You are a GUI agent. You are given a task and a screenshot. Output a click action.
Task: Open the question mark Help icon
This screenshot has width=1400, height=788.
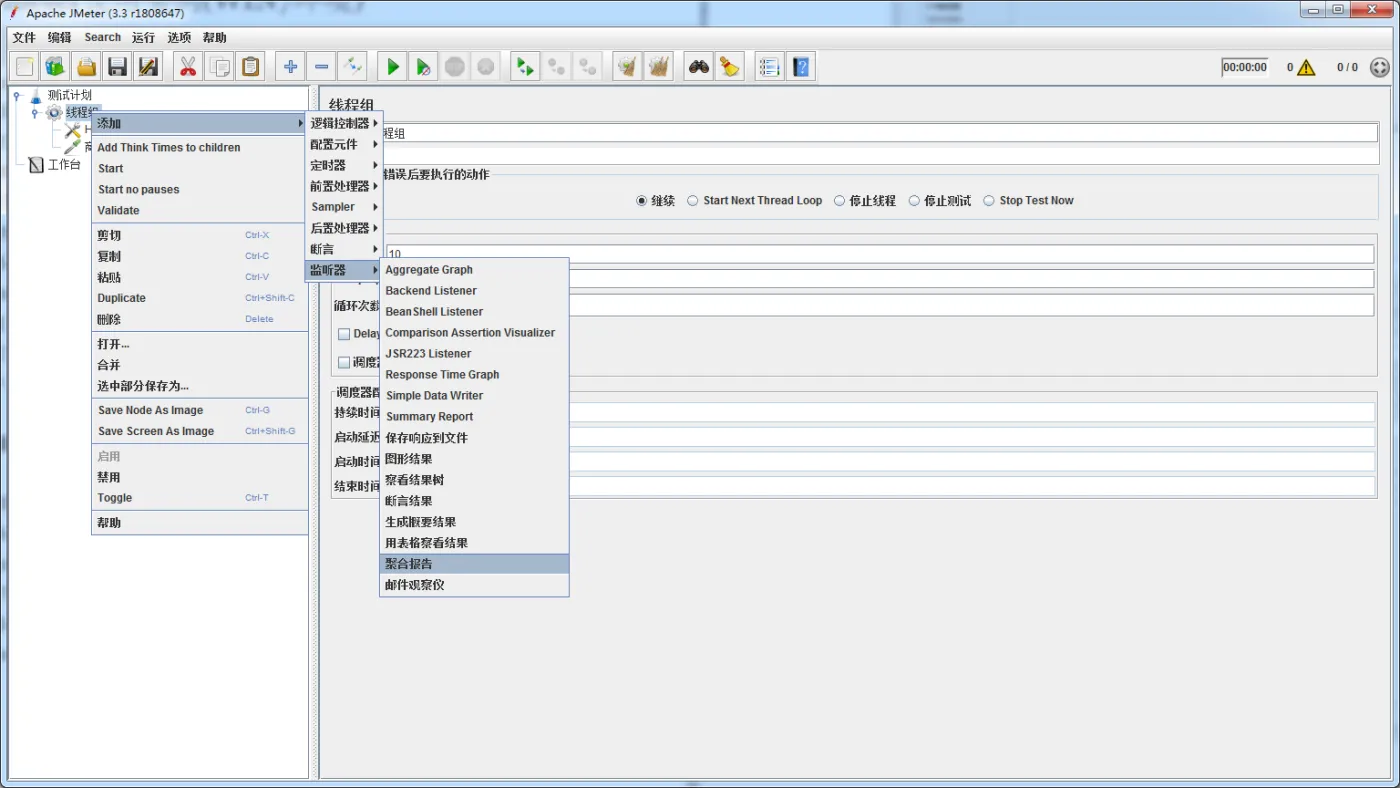click(x=801, y=67)
